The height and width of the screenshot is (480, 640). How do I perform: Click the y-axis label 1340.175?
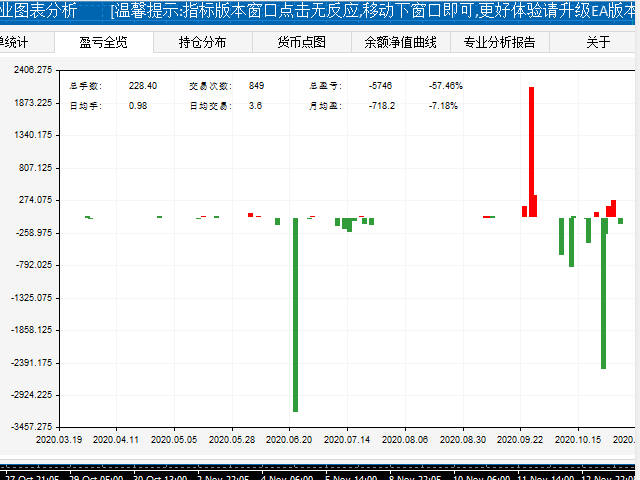click(x=33, y=135)
